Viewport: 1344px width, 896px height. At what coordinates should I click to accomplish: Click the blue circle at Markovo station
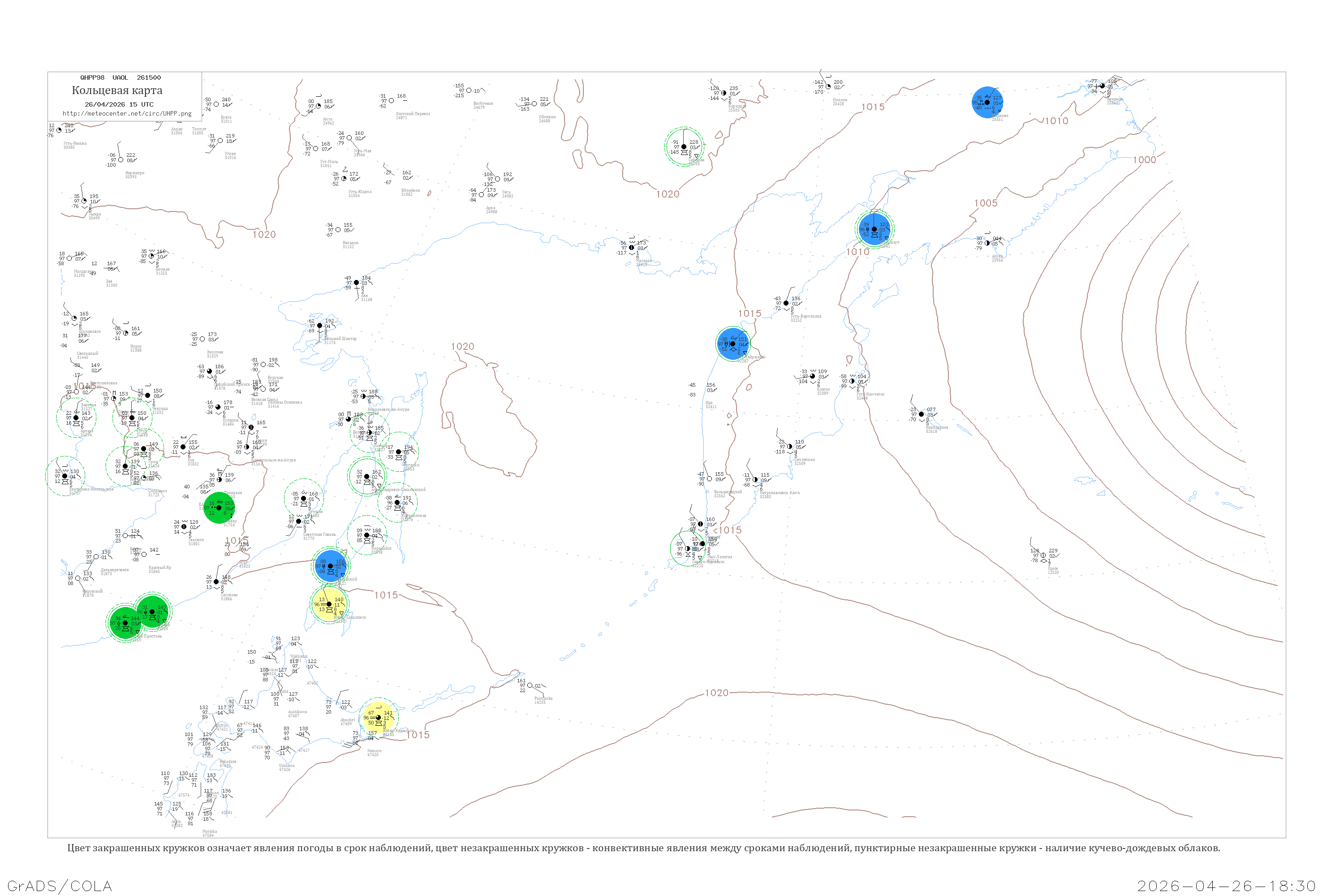987,102
